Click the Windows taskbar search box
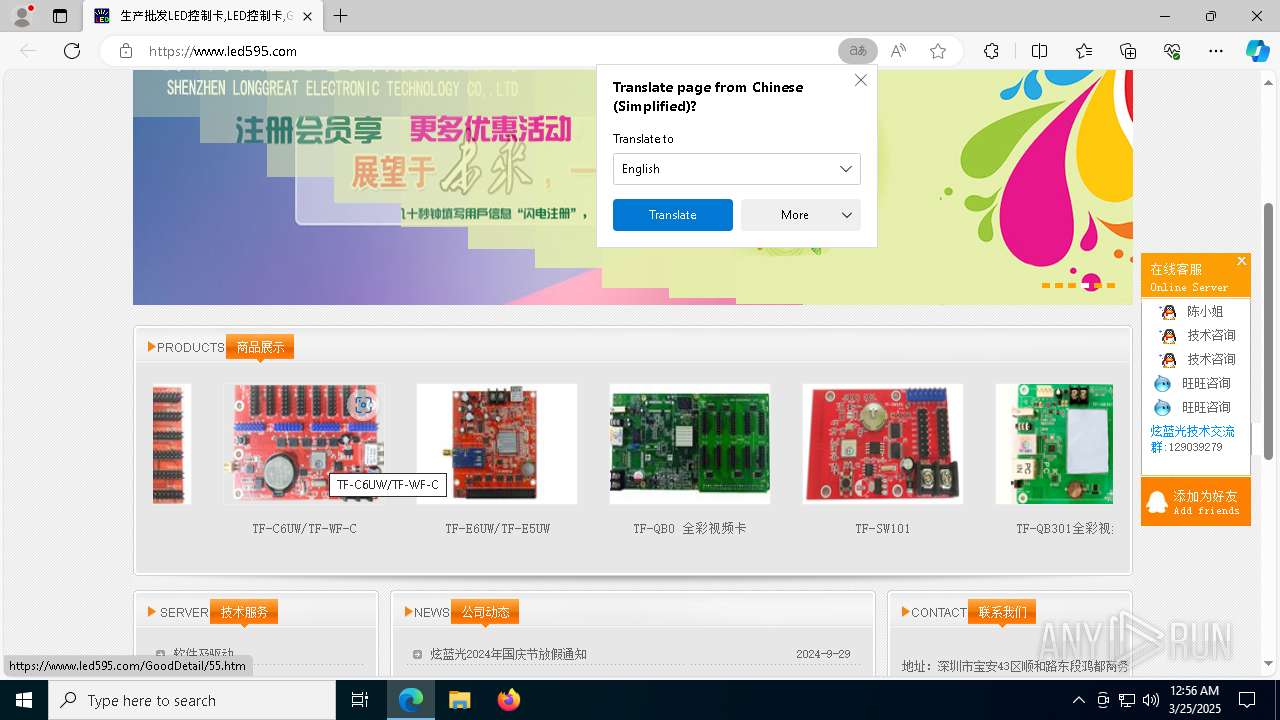The image size is (1280, 720). click(x=192, y=700)
